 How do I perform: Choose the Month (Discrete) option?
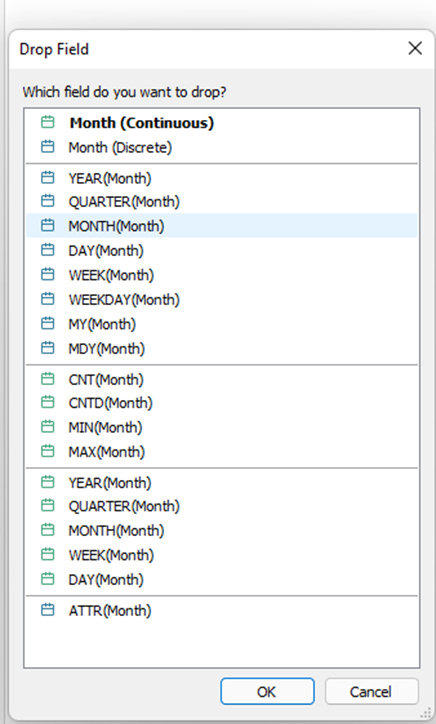click(222, 147)
